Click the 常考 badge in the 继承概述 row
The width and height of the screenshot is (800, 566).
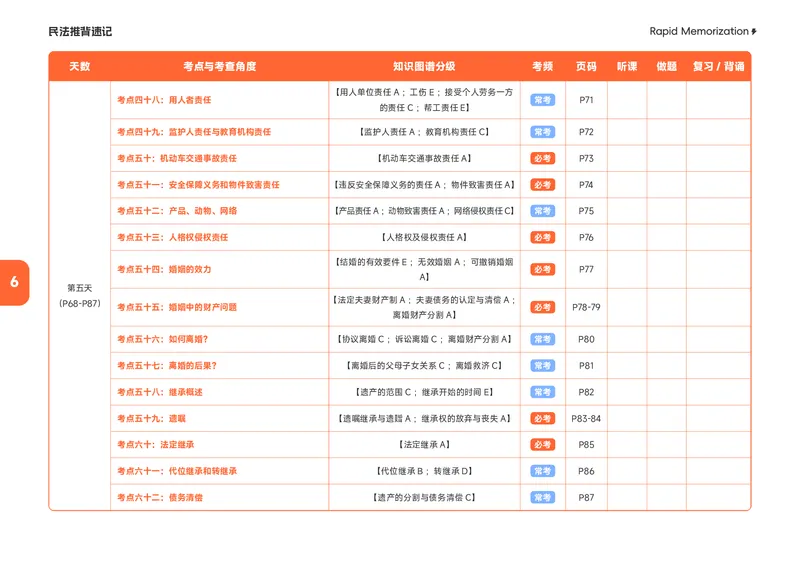pos(542,392)
